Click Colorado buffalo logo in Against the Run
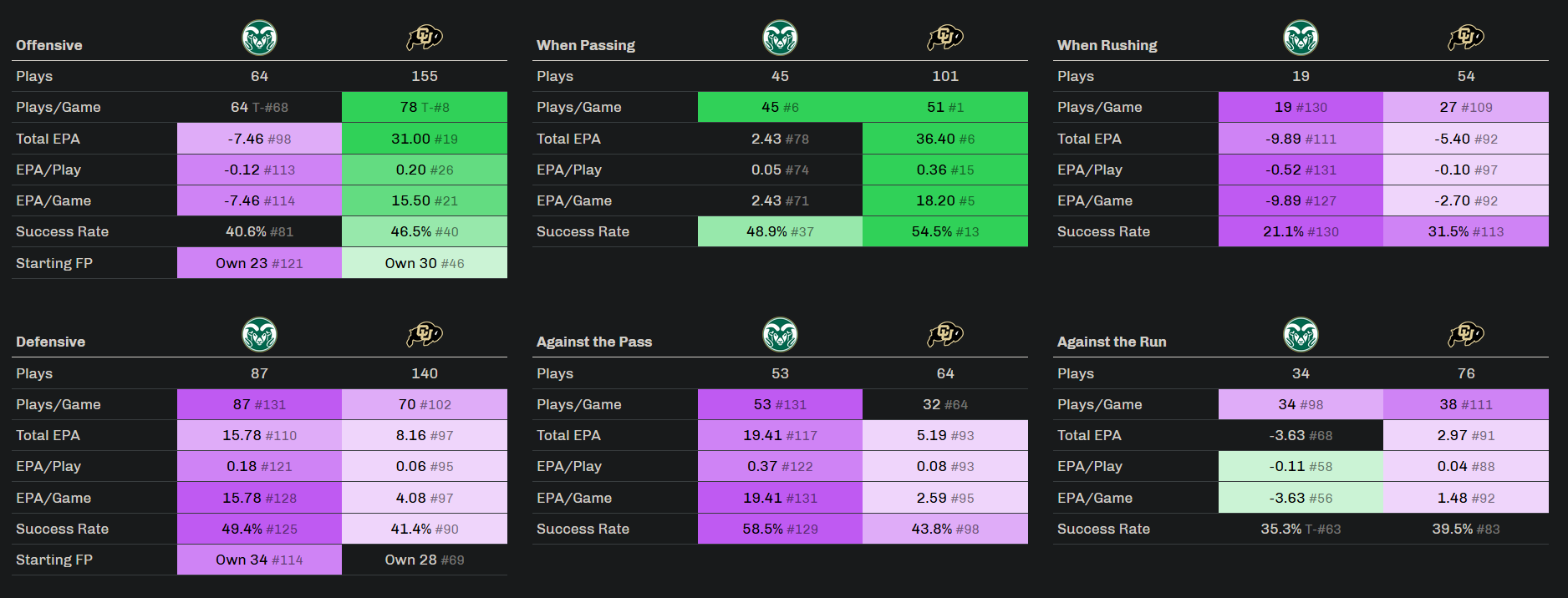Screen dimensions: 1568x598 coord(1466,335)
